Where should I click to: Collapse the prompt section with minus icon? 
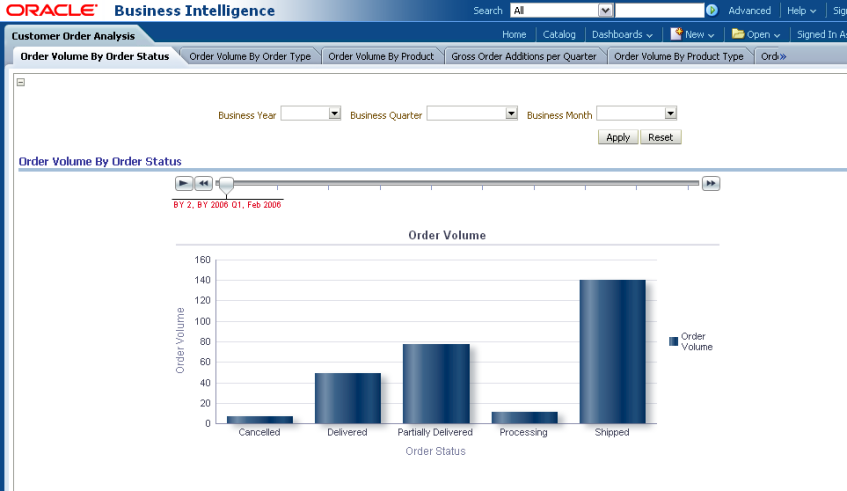(x=21, y=82)
